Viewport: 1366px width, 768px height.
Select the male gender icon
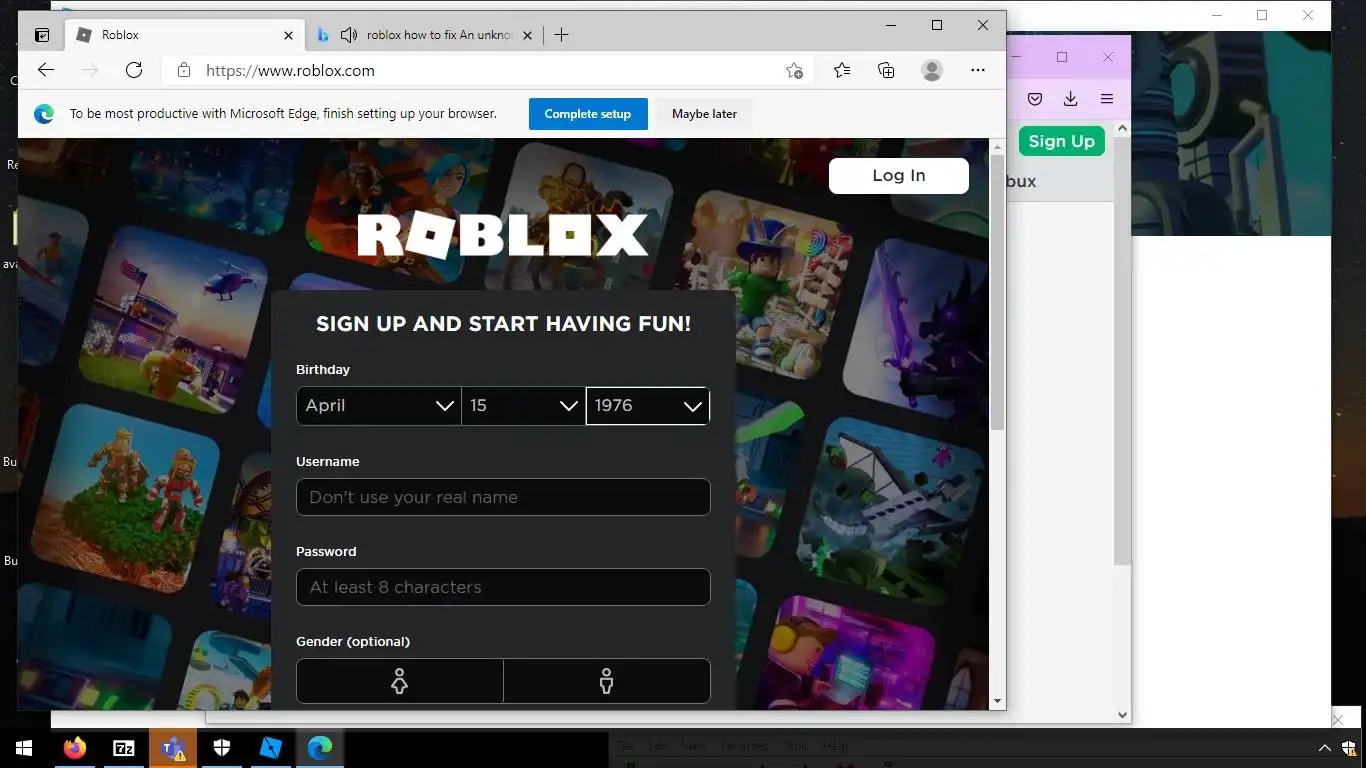pyautogui.click(x=607, y=681)
